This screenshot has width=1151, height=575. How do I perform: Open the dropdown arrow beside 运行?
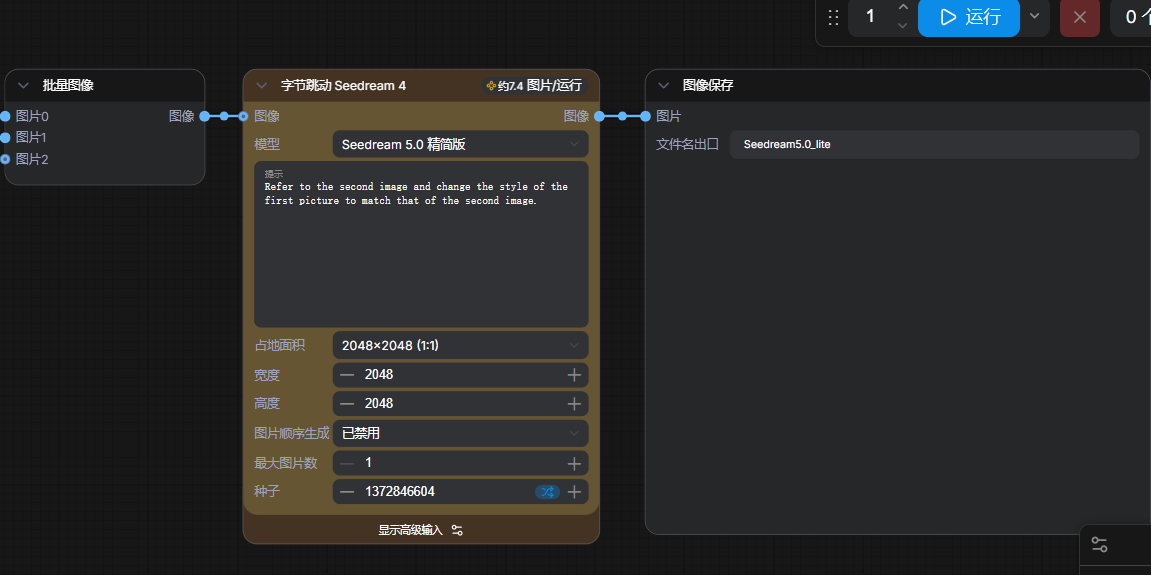coord(1034,16)
